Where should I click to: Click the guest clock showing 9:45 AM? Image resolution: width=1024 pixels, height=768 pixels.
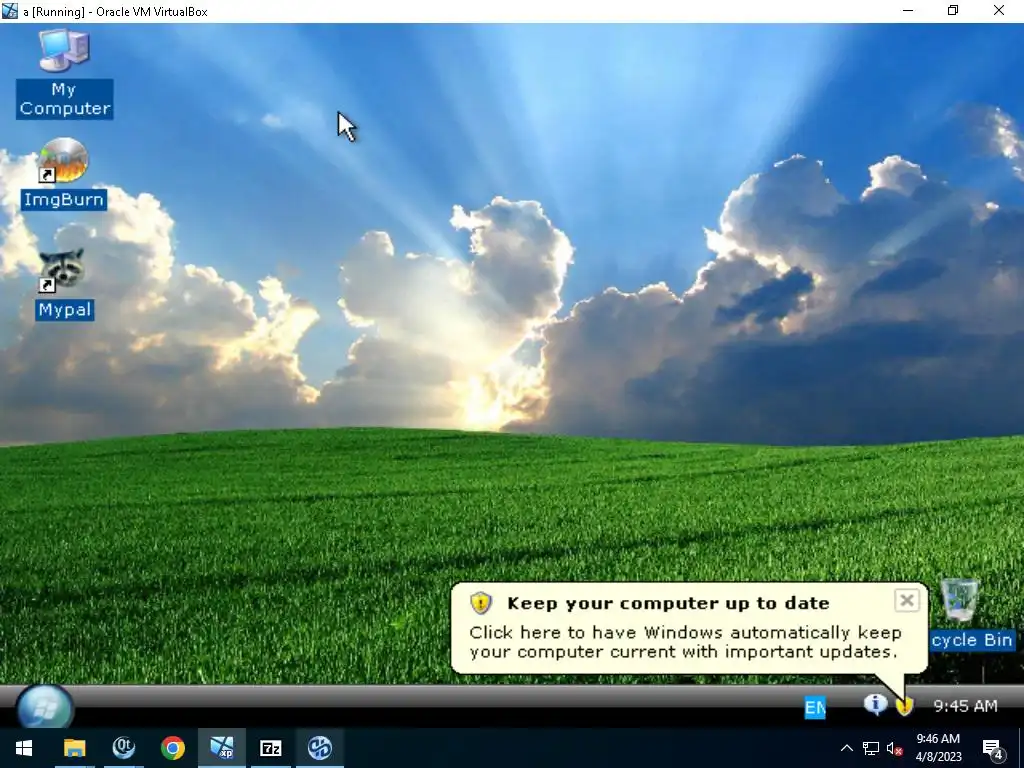965,706
